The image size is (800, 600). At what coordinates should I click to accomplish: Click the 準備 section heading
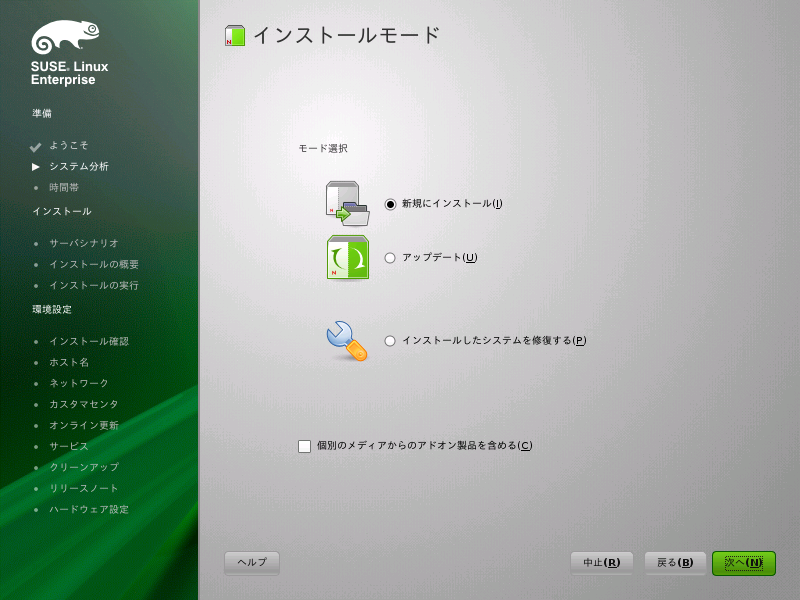pos(42,113)
